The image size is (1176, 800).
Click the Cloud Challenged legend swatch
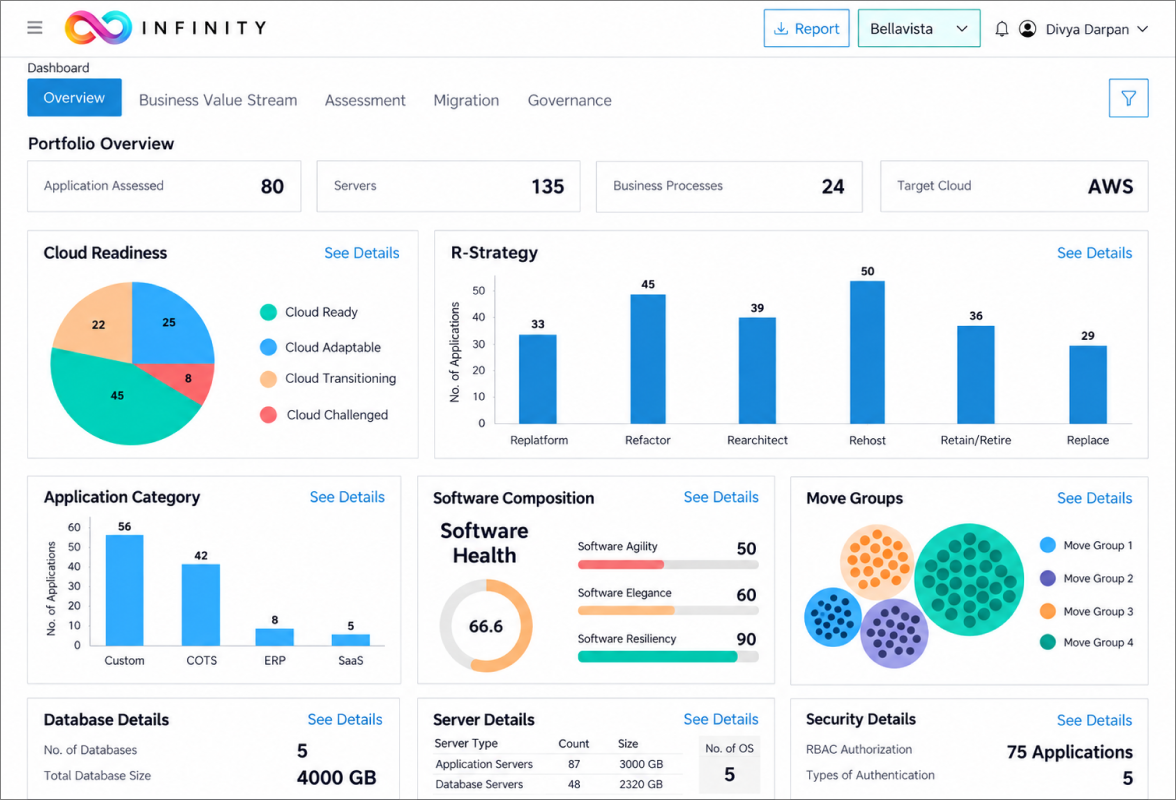[x=268, y=415]
